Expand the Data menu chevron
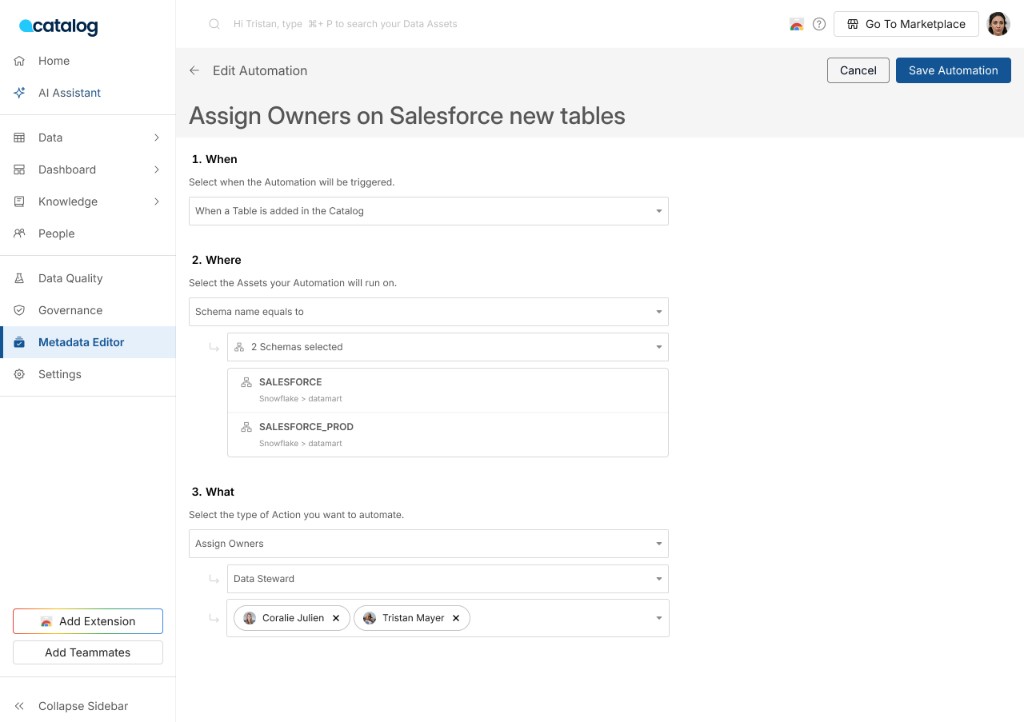 pyautogui.click(x=157, y=138)
